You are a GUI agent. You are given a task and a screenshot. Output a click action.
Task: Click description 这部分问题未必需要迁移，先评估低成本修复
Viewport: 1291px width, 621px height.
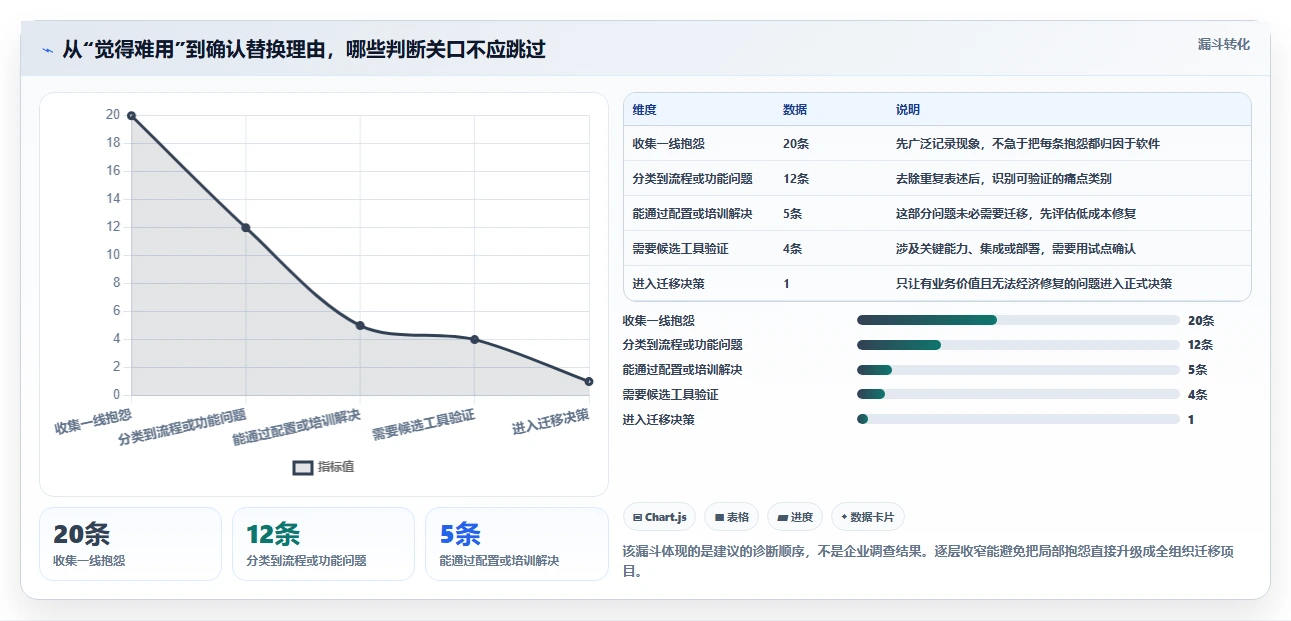coord(1016,214)
